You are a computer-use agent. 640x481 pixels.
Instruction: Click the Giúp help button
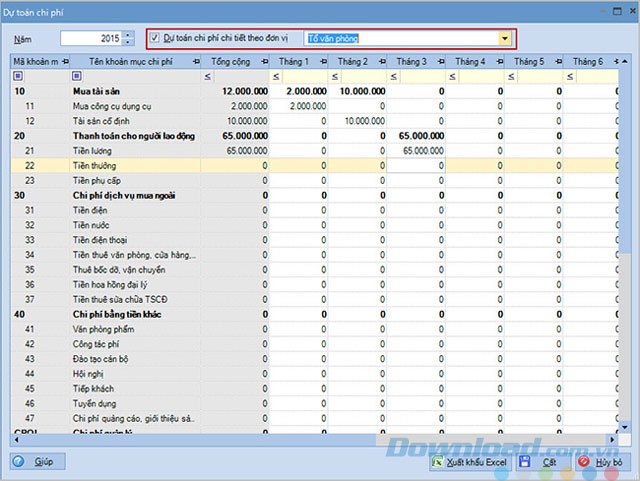[x=37, y=462]
